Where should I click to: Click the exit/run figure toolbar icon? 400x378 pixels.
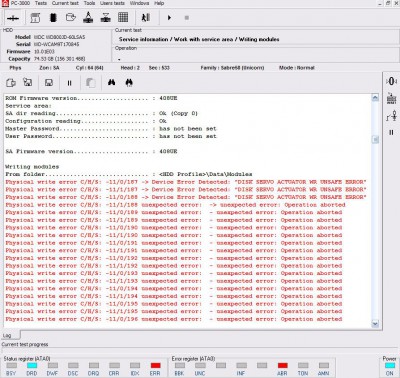point(146,17)
